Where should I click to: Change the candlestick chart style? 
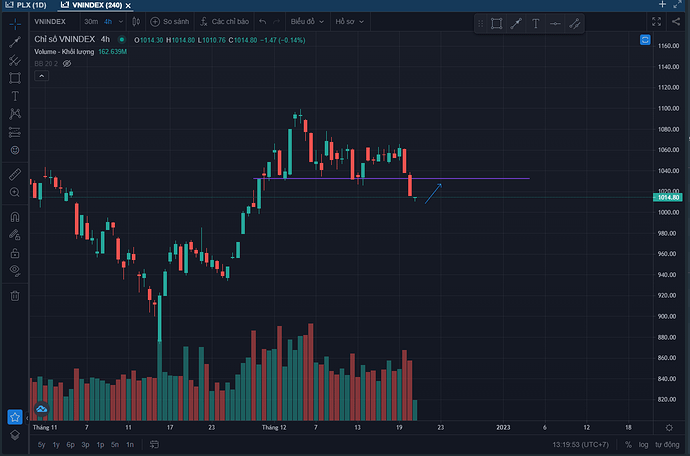point(136,22)
